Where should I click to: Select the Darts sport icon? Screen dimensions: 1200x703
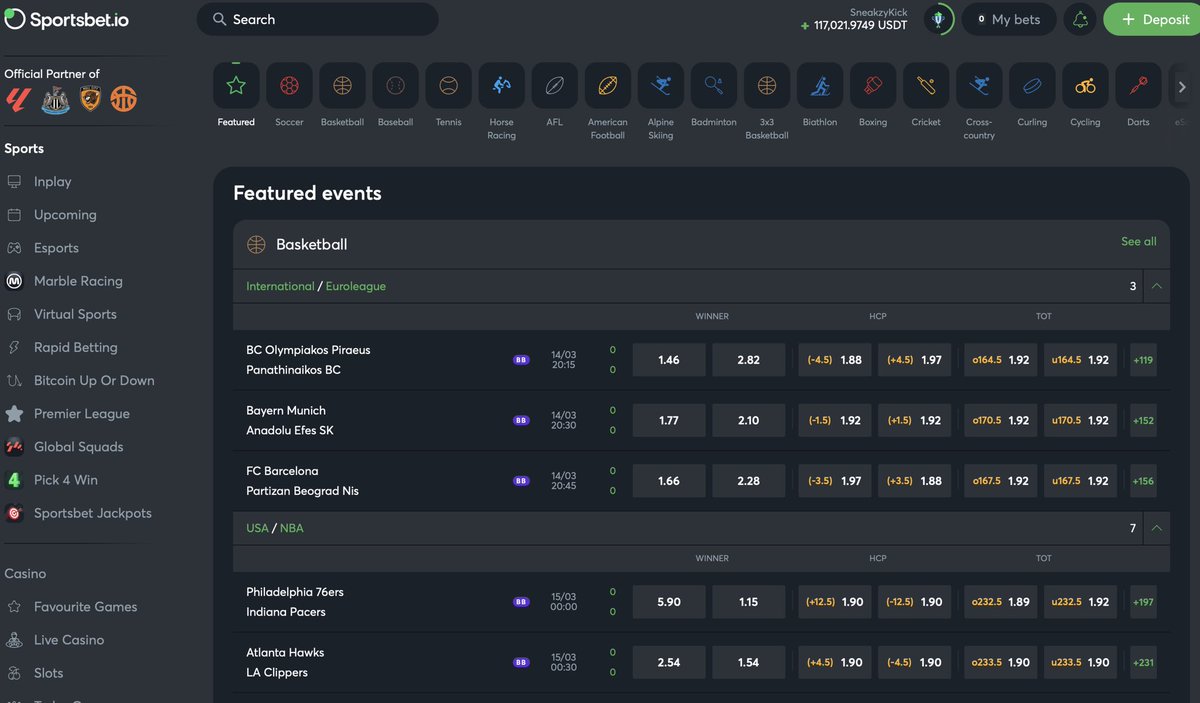point(1138,86)
